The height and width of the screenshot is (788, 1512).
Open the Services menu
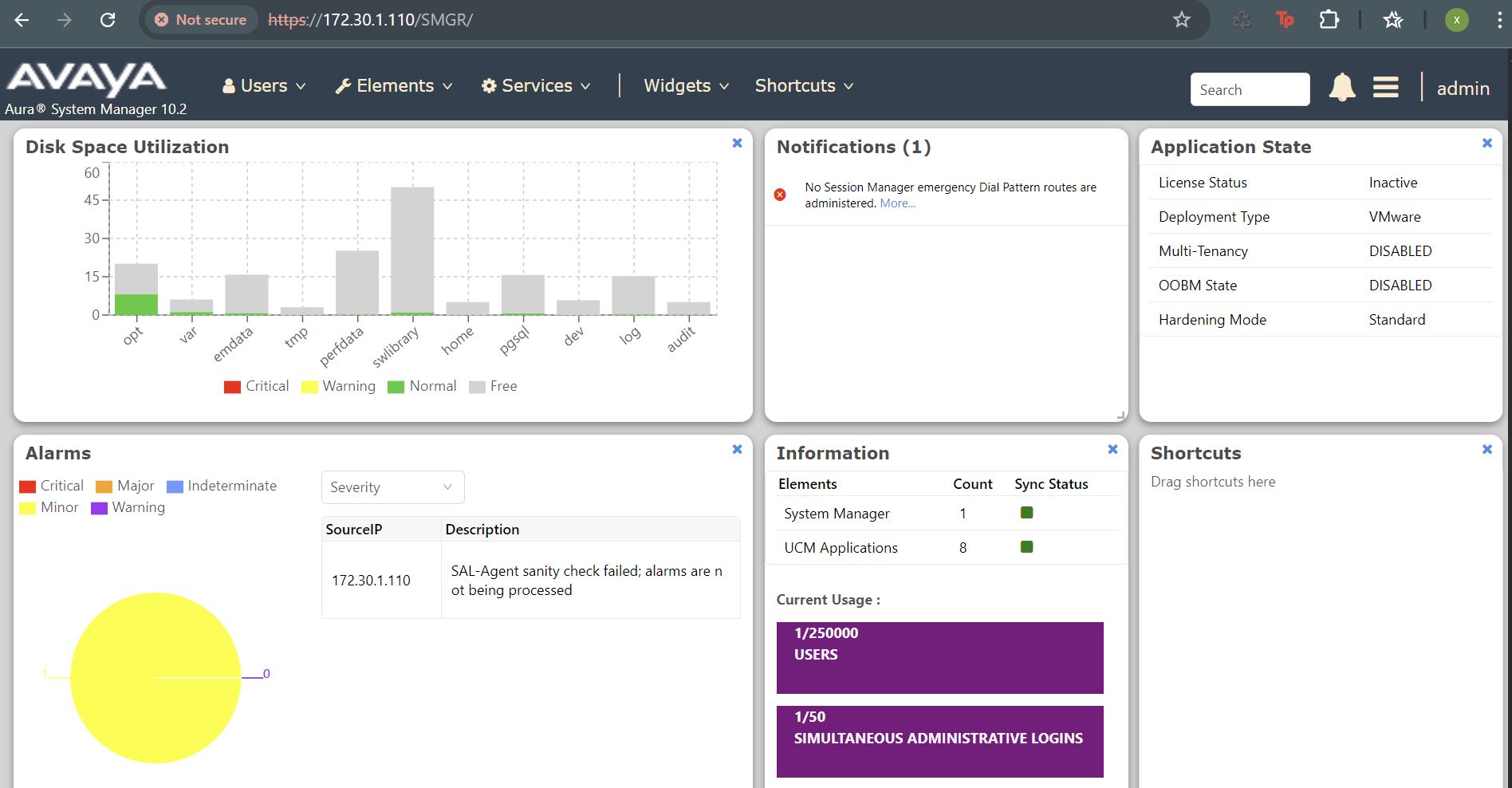[x=536, y=86]
